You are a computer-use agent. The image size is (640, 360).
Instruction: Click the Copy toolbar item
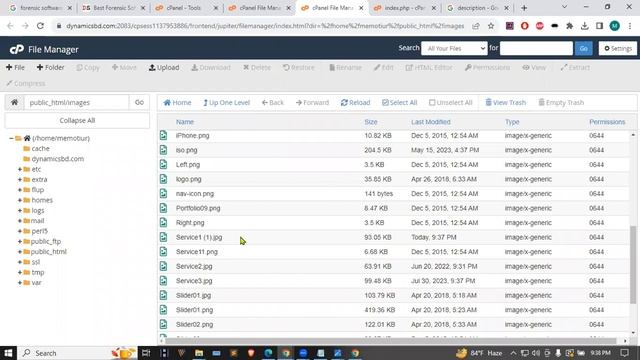tap(88, 67)
